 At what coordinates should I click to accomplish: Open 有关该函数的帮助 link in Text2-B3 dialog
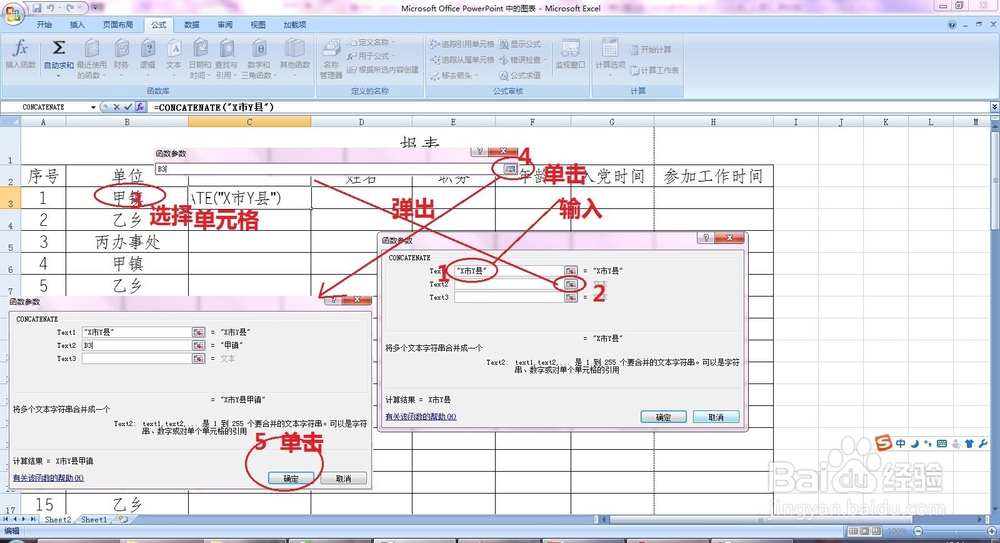coord(48,478)
